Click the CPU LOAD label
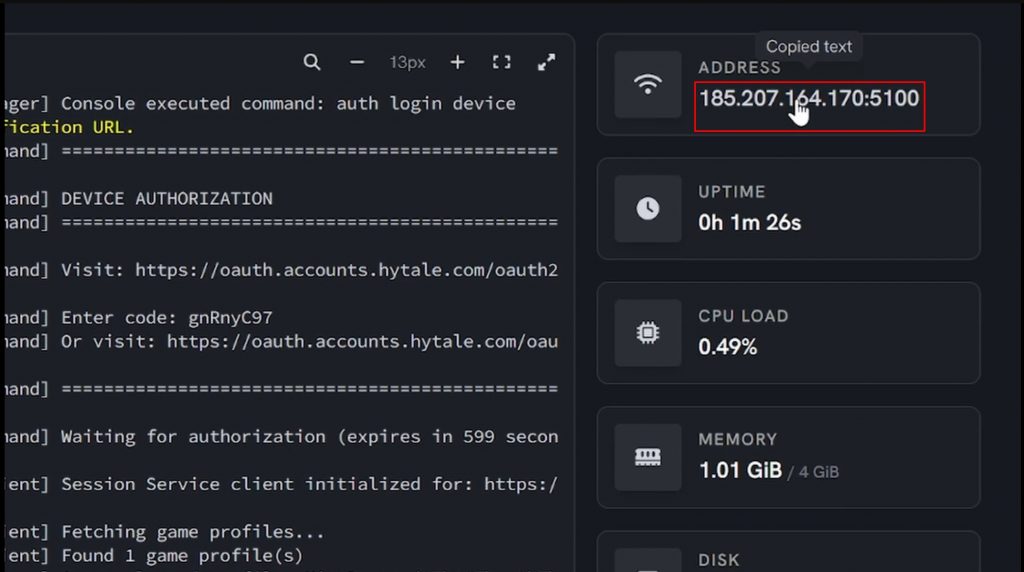 pos(743,316)
